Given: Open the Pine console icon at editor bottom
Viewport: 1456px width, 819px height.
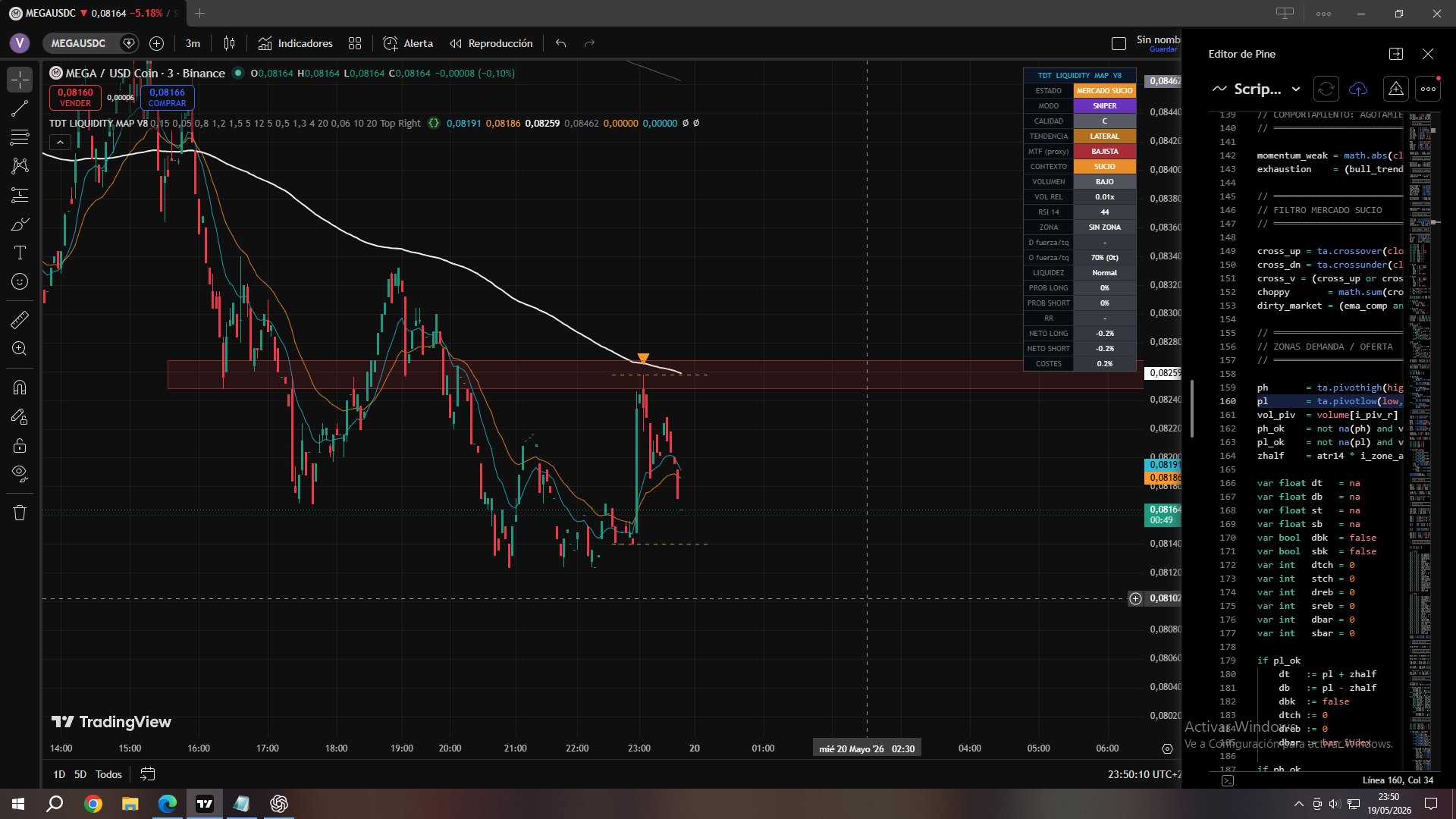Looking at the screenshot, I should pyautogui.click(x=1228, y=780).
